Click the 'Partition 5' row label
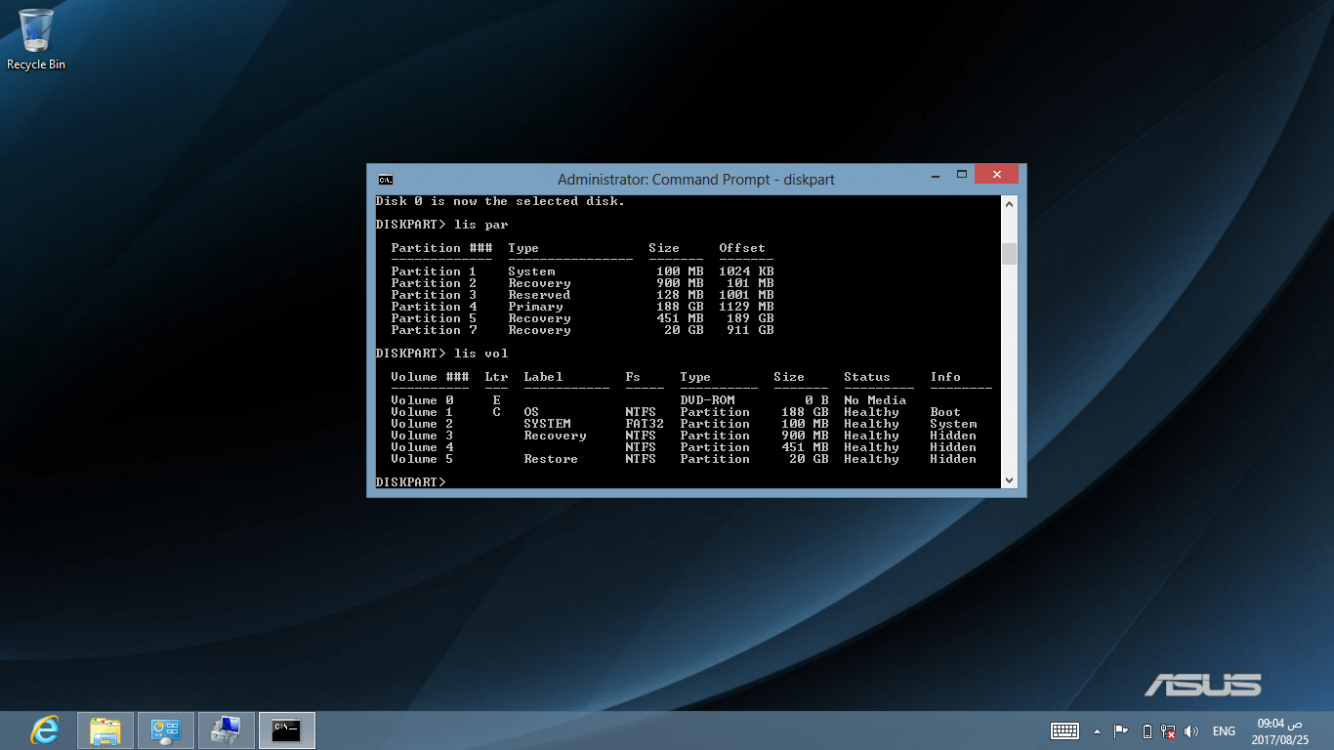The image size is (1334, 750). (434, 318)
